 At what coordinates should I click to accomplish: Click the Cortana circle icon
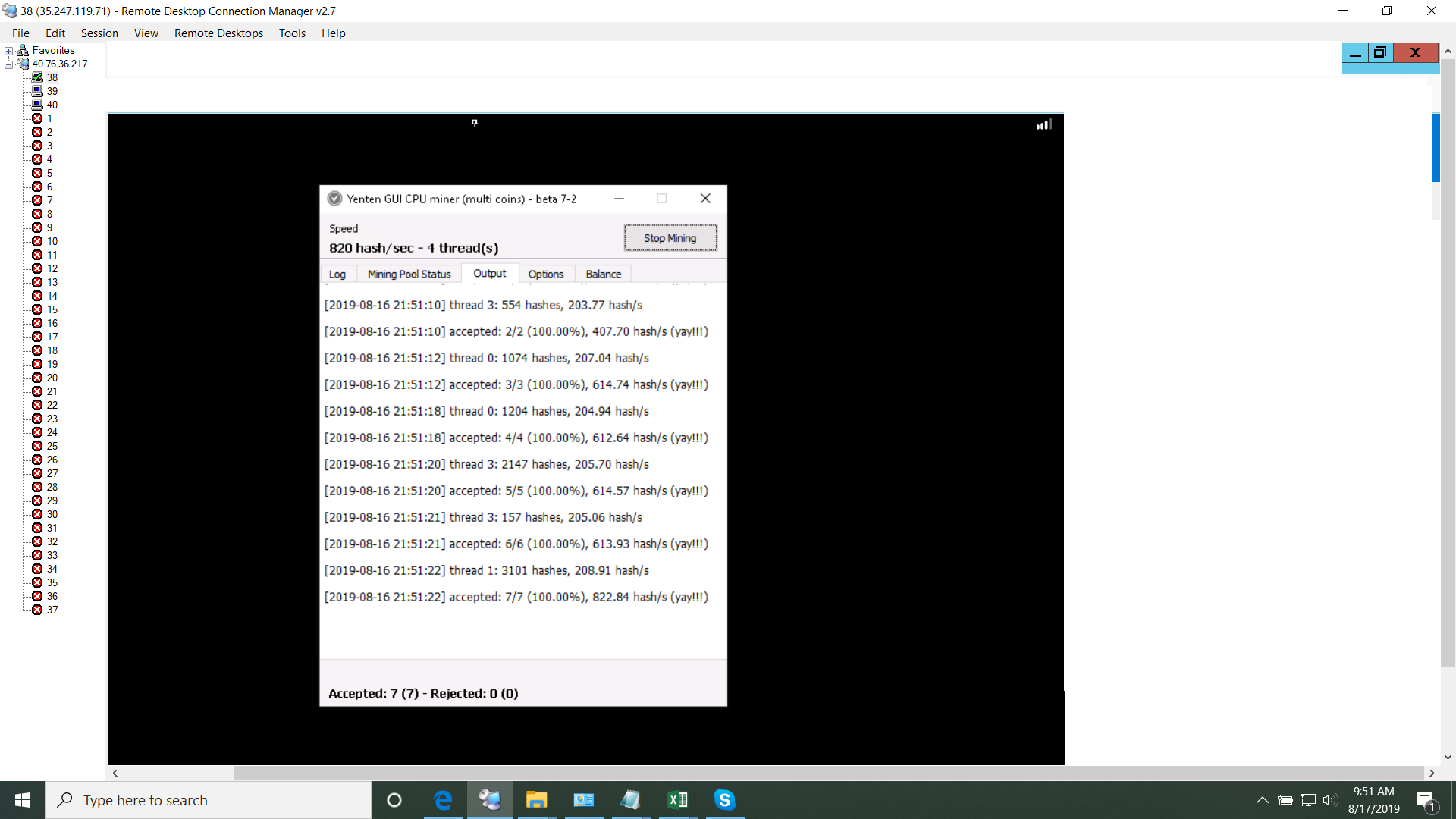coord(394,800)
